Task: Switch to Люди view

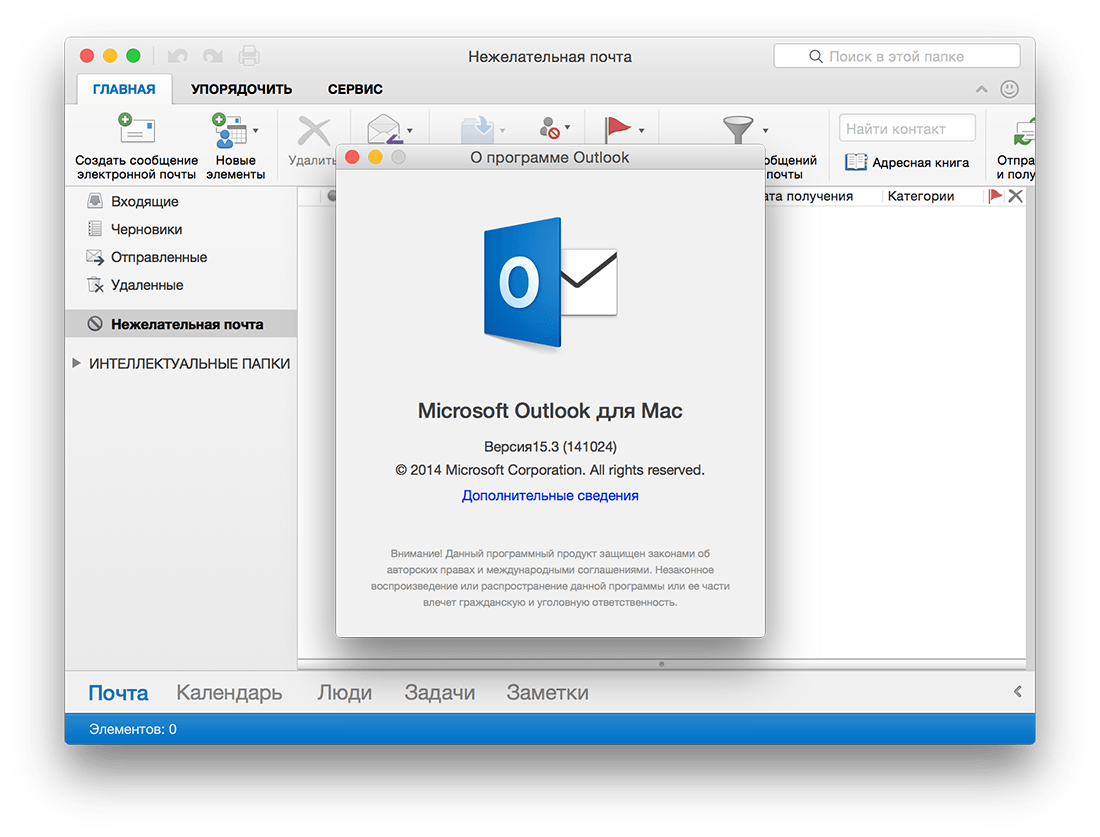Action: coord(344,693)
